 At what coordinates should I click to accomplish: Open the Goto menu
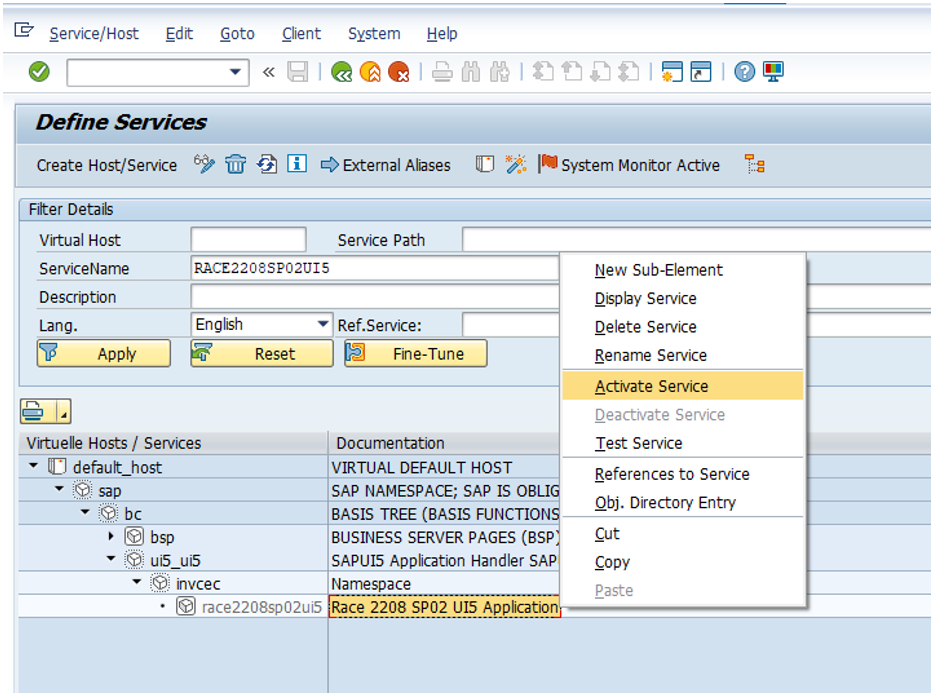coord(237,34)
